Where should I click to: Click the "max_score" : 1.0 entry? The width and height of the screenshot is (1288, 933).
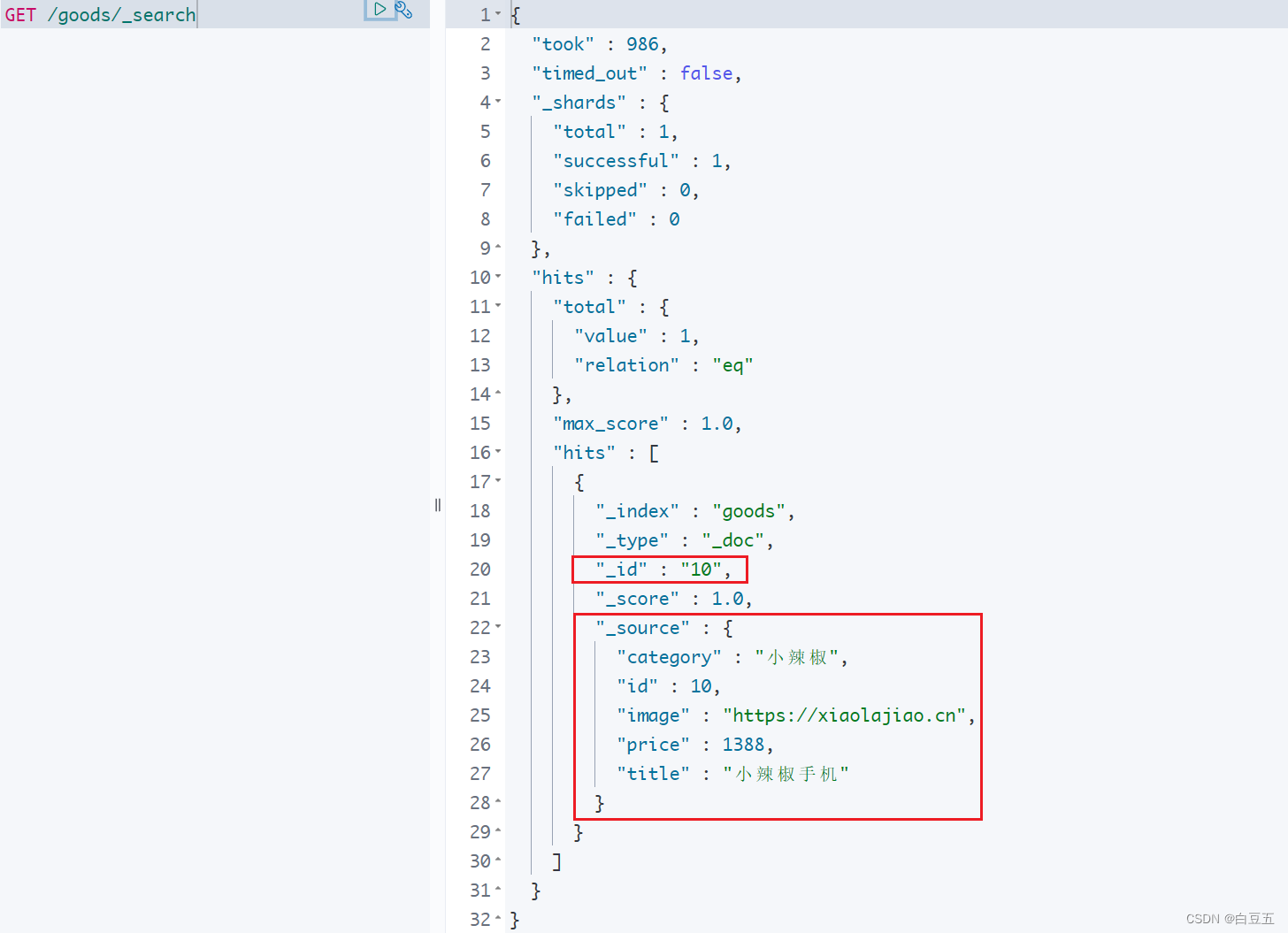pos(647,424)
